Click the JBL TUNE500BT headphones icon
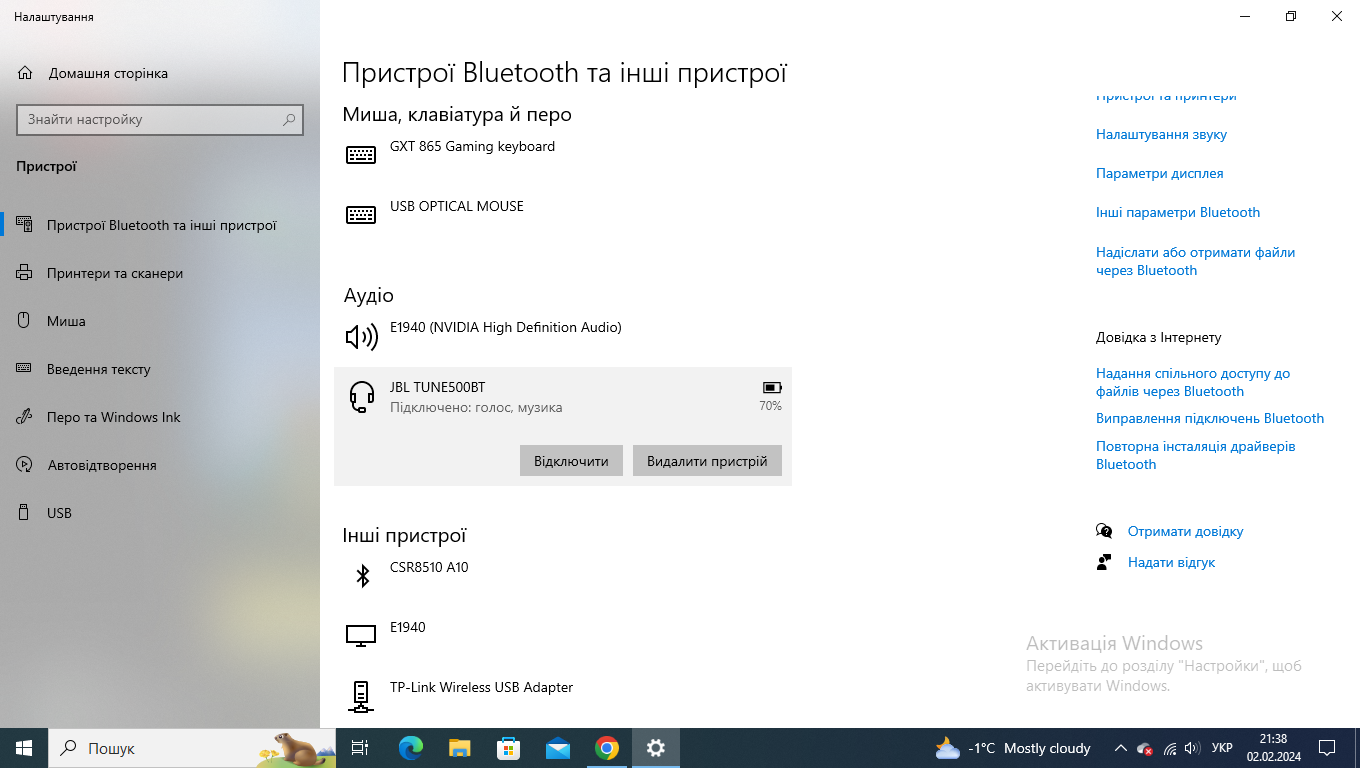This screenshot has height=768, width=1360. pos(361,397)
